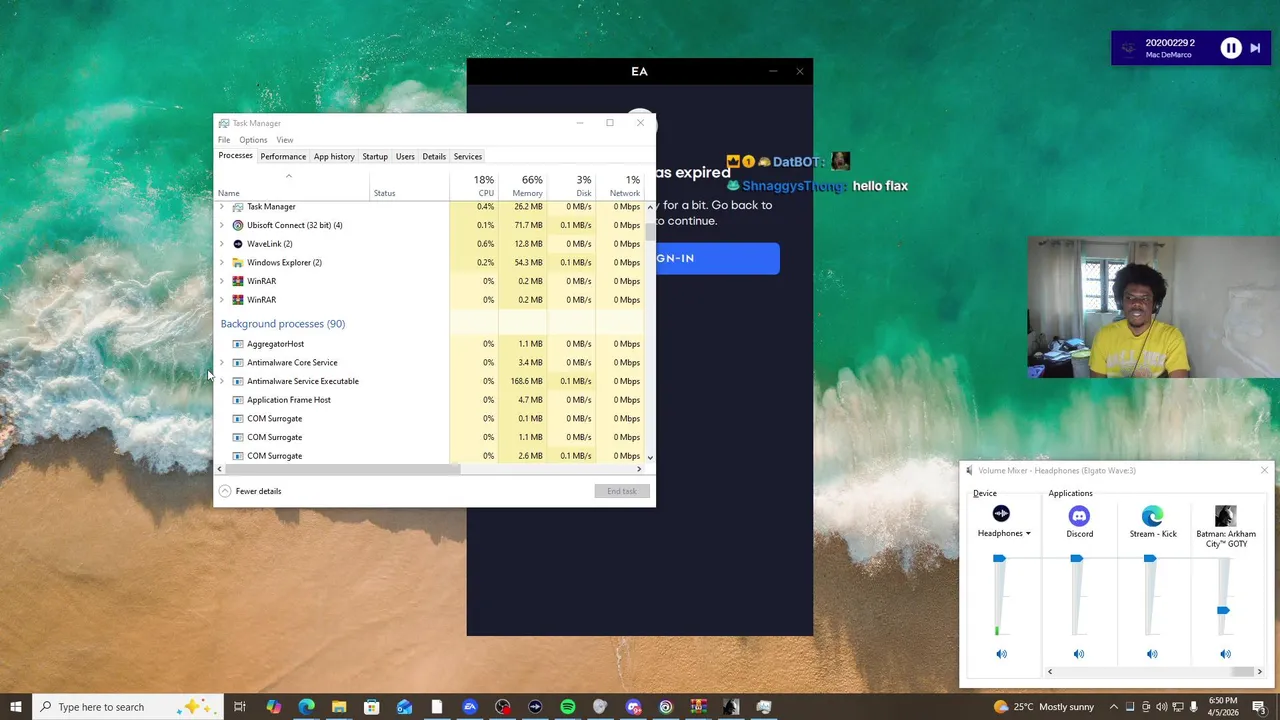The height and width of the screenshot is (720, 1280).
Task: Click the Windows Explorer process folder icon
Action: [x=237, y=262]
